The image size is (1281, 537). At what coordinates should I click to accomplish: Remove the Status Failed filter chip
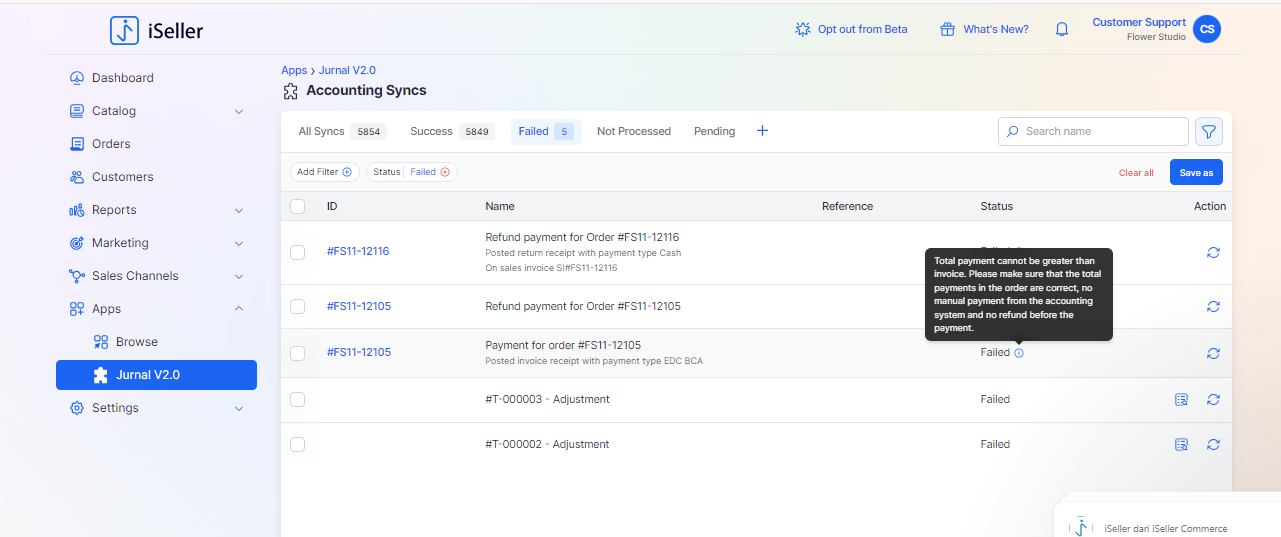click(445, 172)
